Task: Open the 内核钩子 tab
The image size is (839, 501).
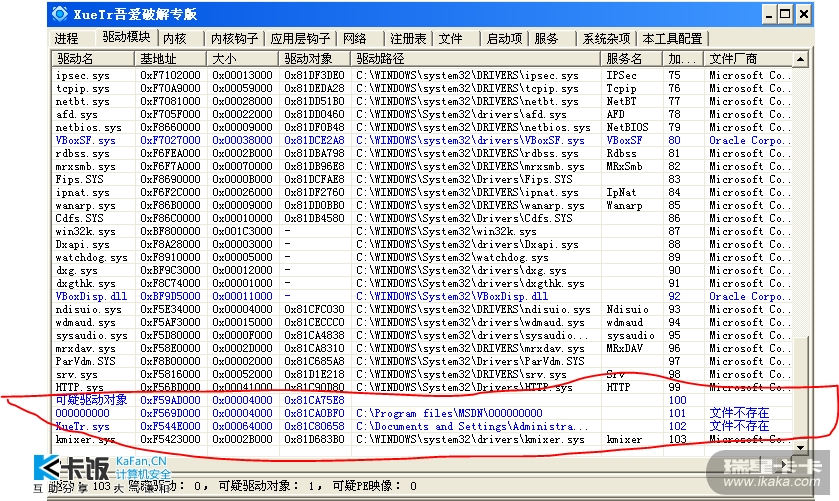Action: (234, 39)
